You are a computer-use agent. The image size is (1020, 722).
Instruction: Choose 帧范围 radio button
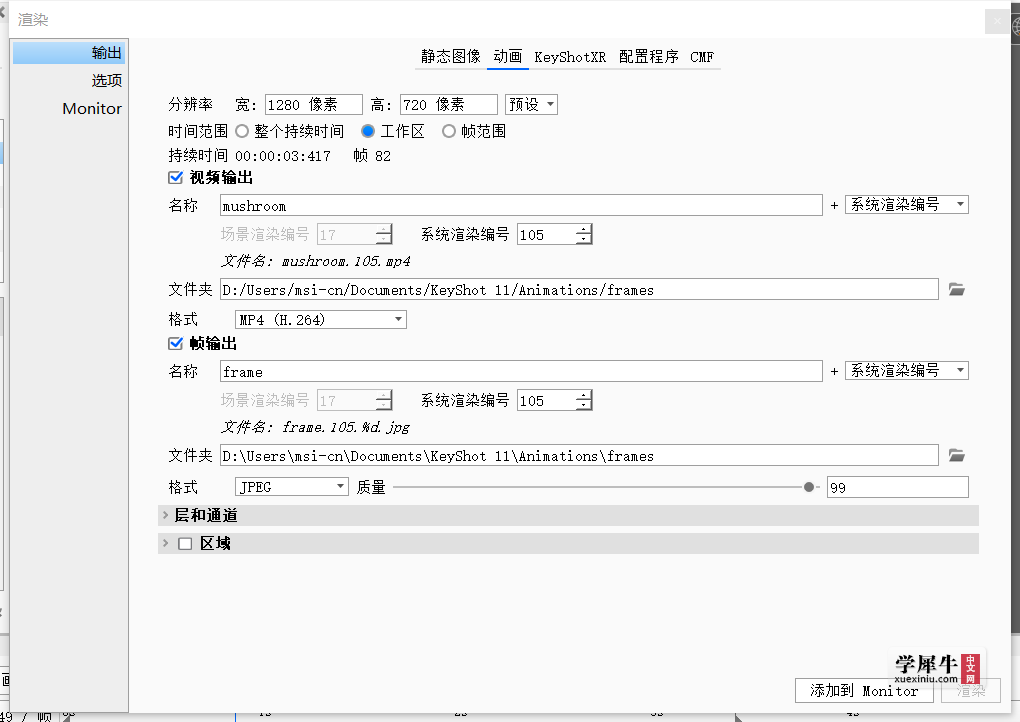(449, 131)
